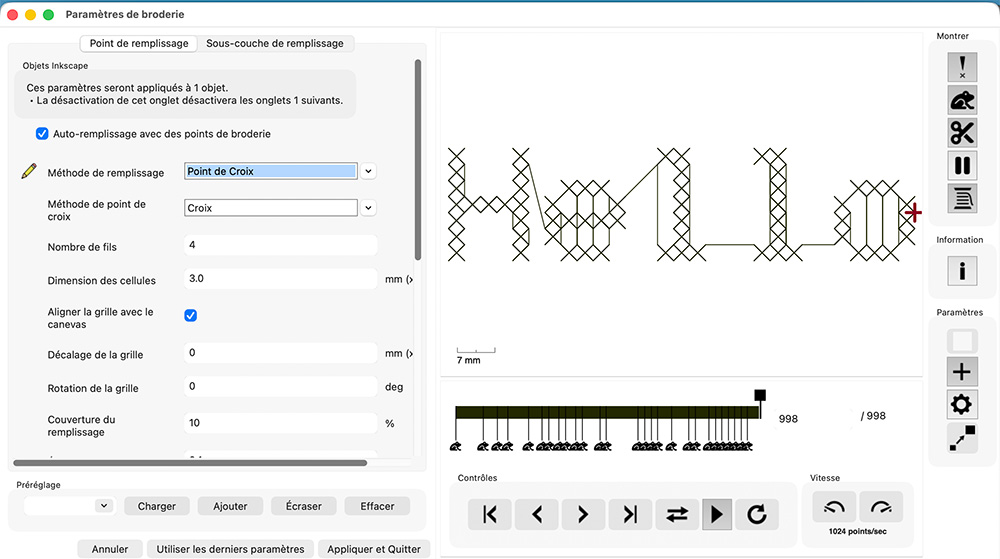Switch to Point de remplissage tab
1000x559 pixels.
pyautogui.click(x=139, y=43)
